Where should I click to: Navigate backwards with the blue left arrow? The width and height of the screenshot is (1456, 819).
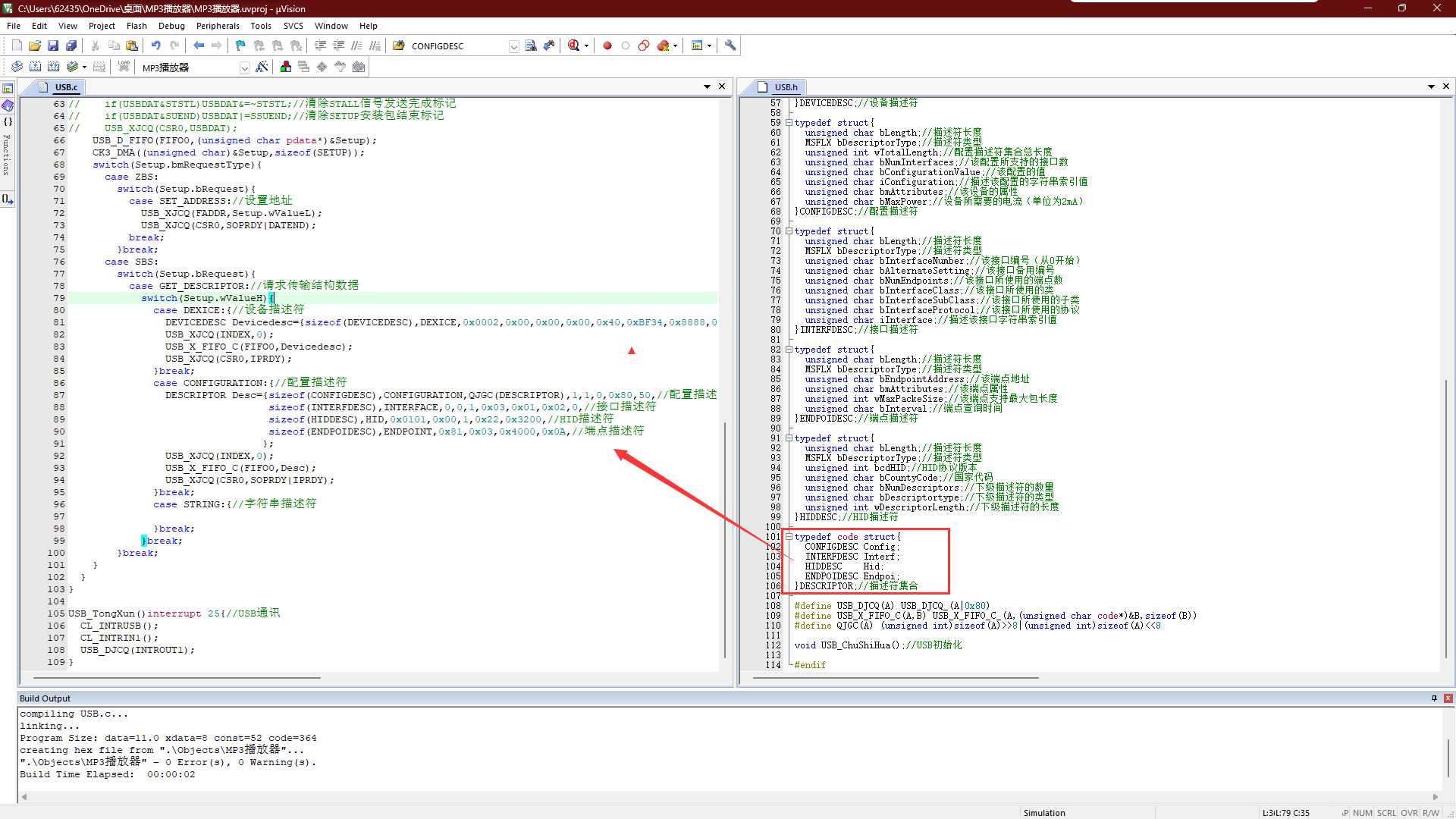coord(199,45)
